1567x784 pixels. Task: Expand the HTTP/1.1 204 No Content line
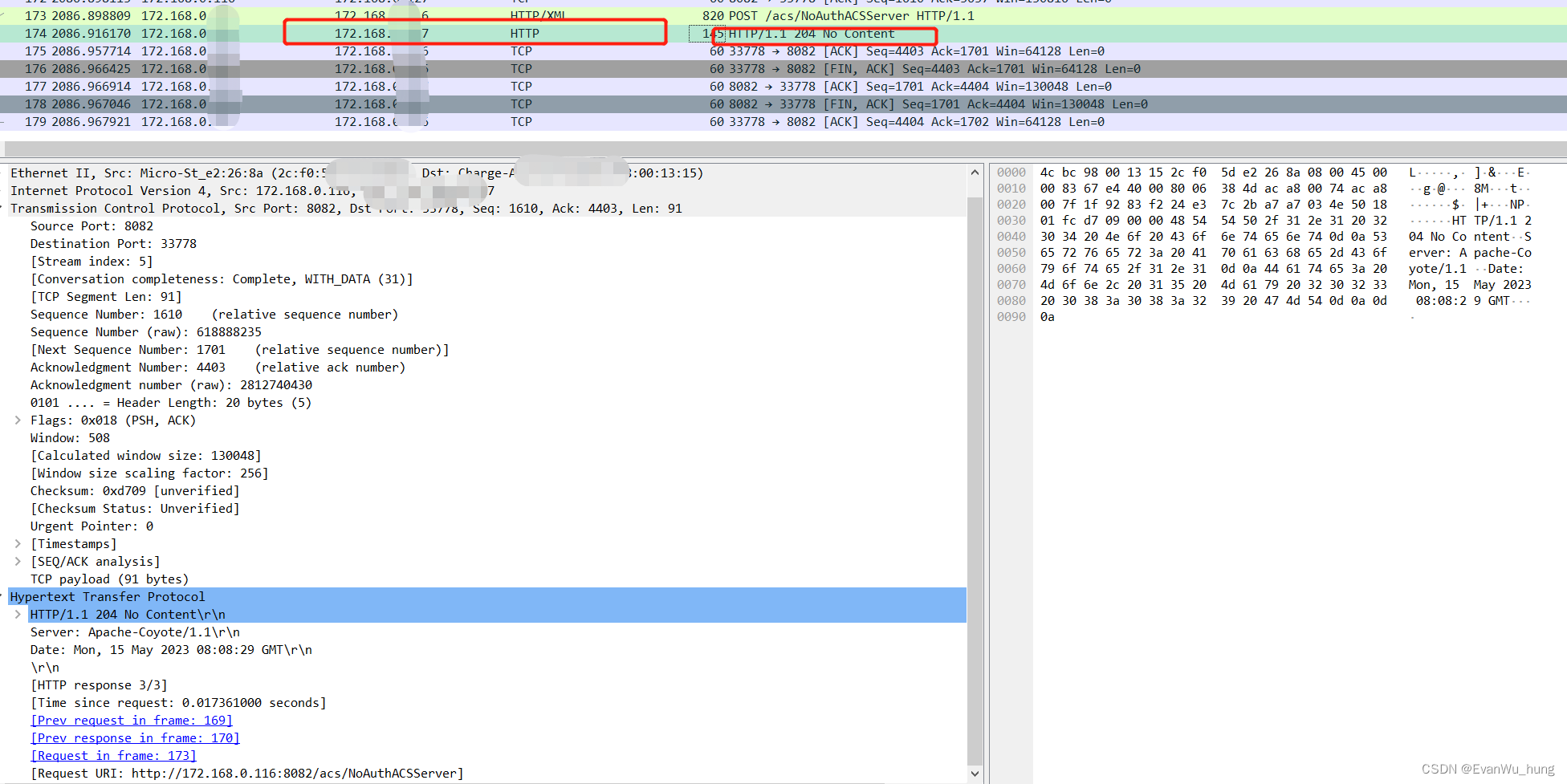(x=18, y=614)
